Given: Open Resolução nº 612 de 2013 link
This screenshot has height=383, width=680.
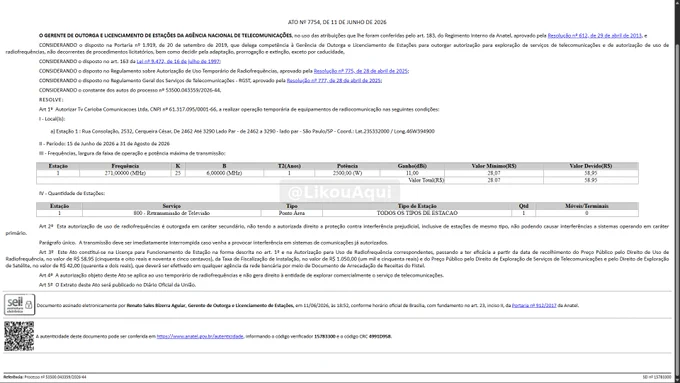Looking at the screenshot, I should point(595,36).
